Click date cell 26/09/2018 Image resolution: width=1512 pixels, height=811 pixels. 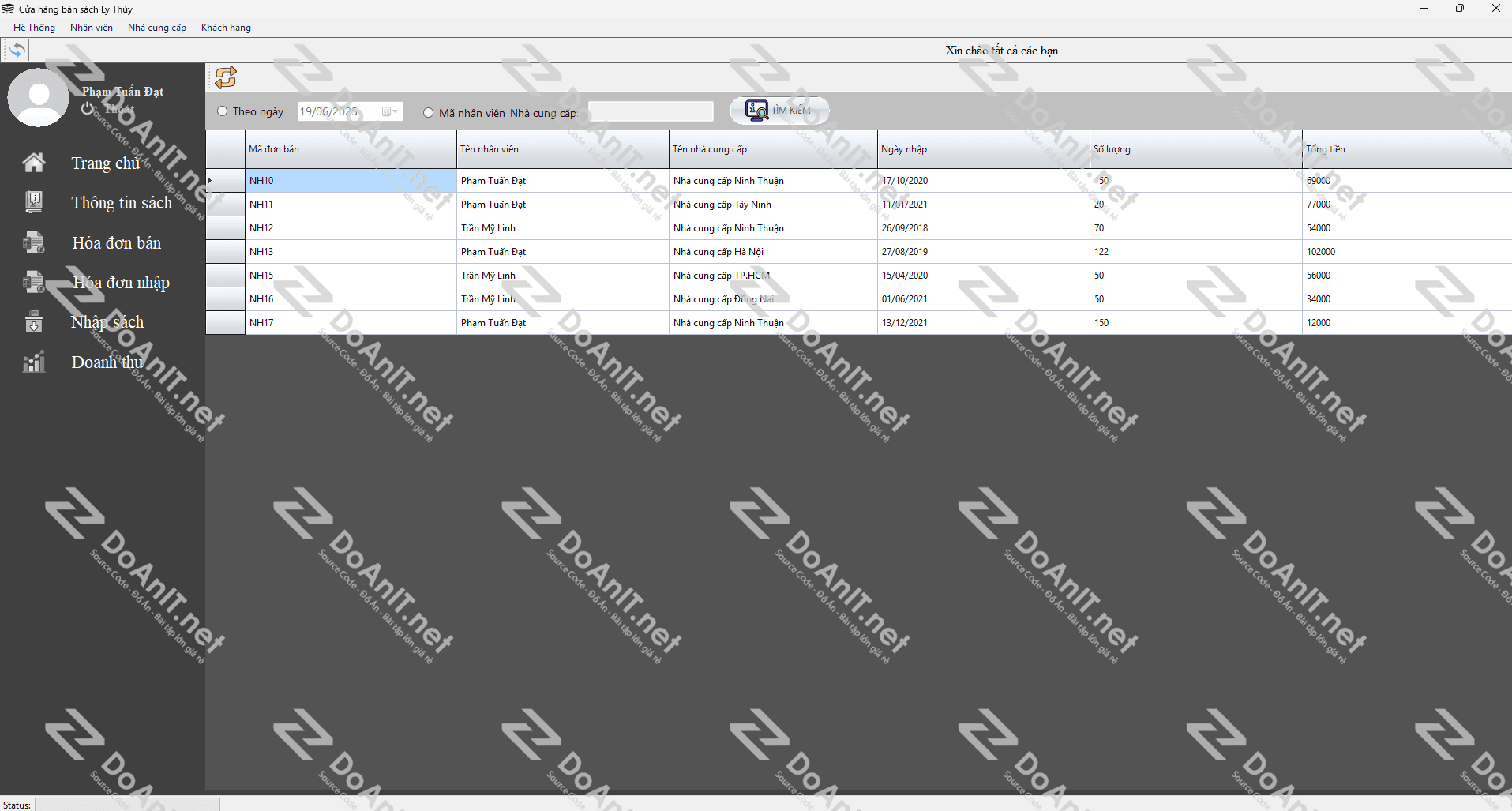point(984,228)
